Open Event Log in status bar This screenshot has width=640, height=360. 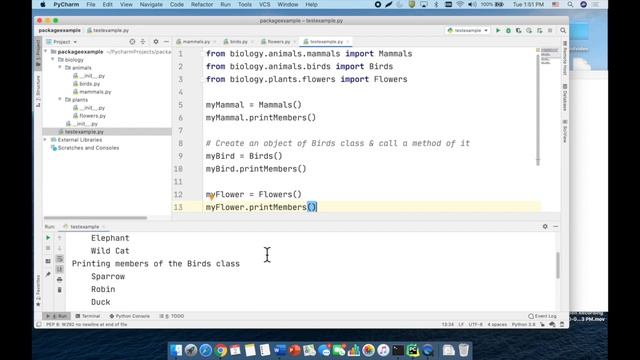[542, 316]
